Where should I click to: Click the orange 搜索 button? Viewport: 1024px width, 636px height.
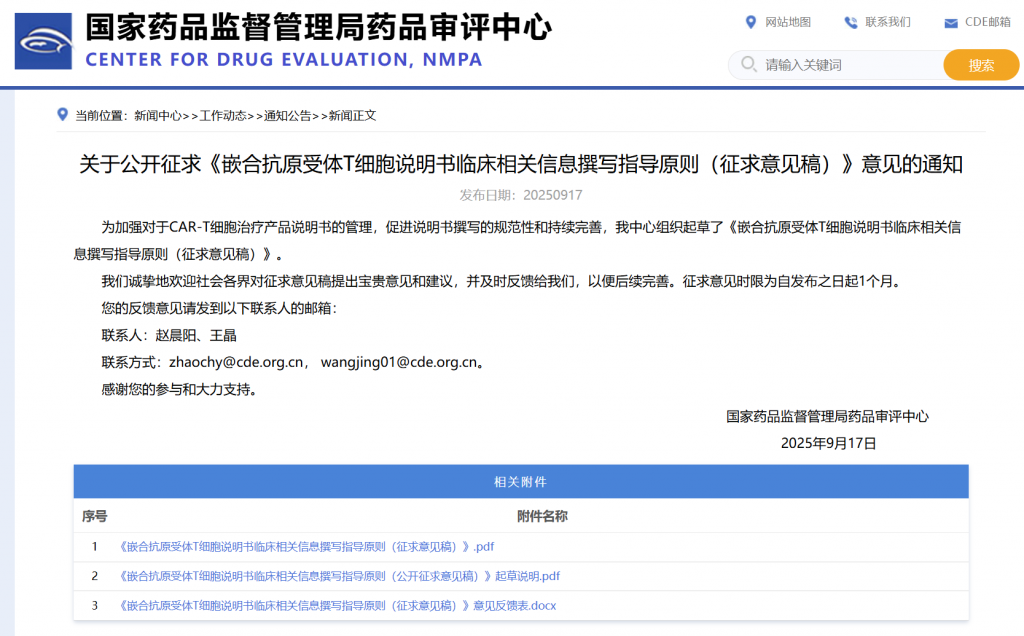[981, 65]
